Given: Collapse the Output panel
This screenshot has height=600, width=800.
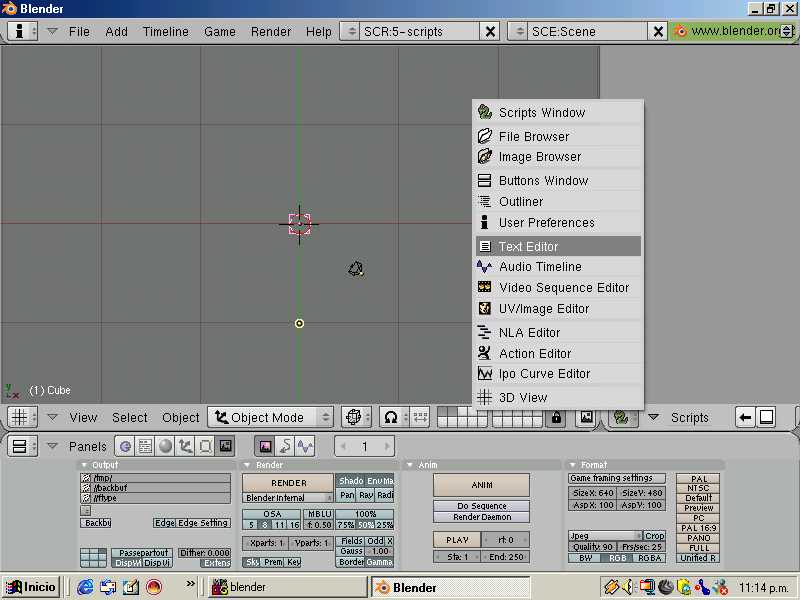Looking at the screenshot, I should click(84, 465).
